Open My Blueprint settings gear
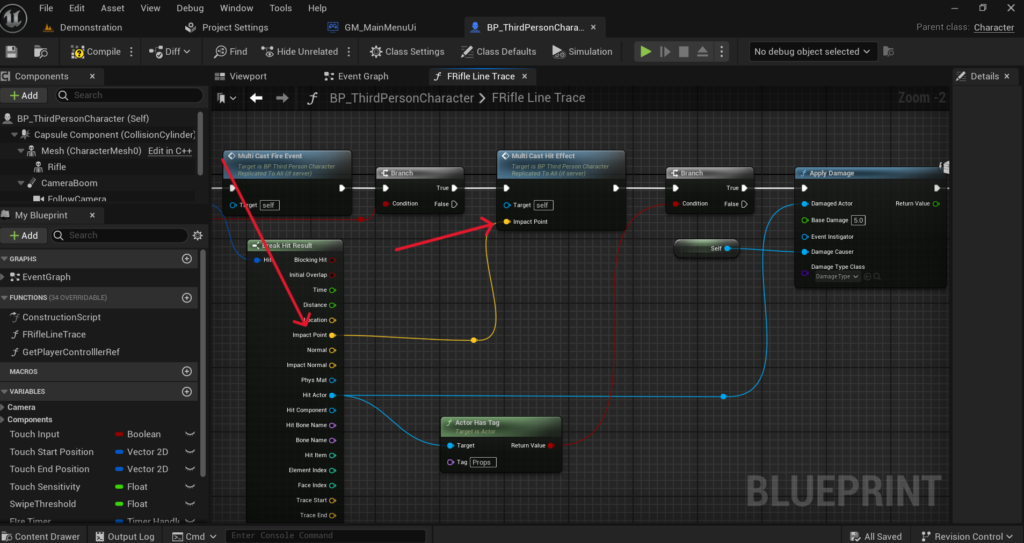The width and height of the screenshot is (1024, 543). (198, 235)
